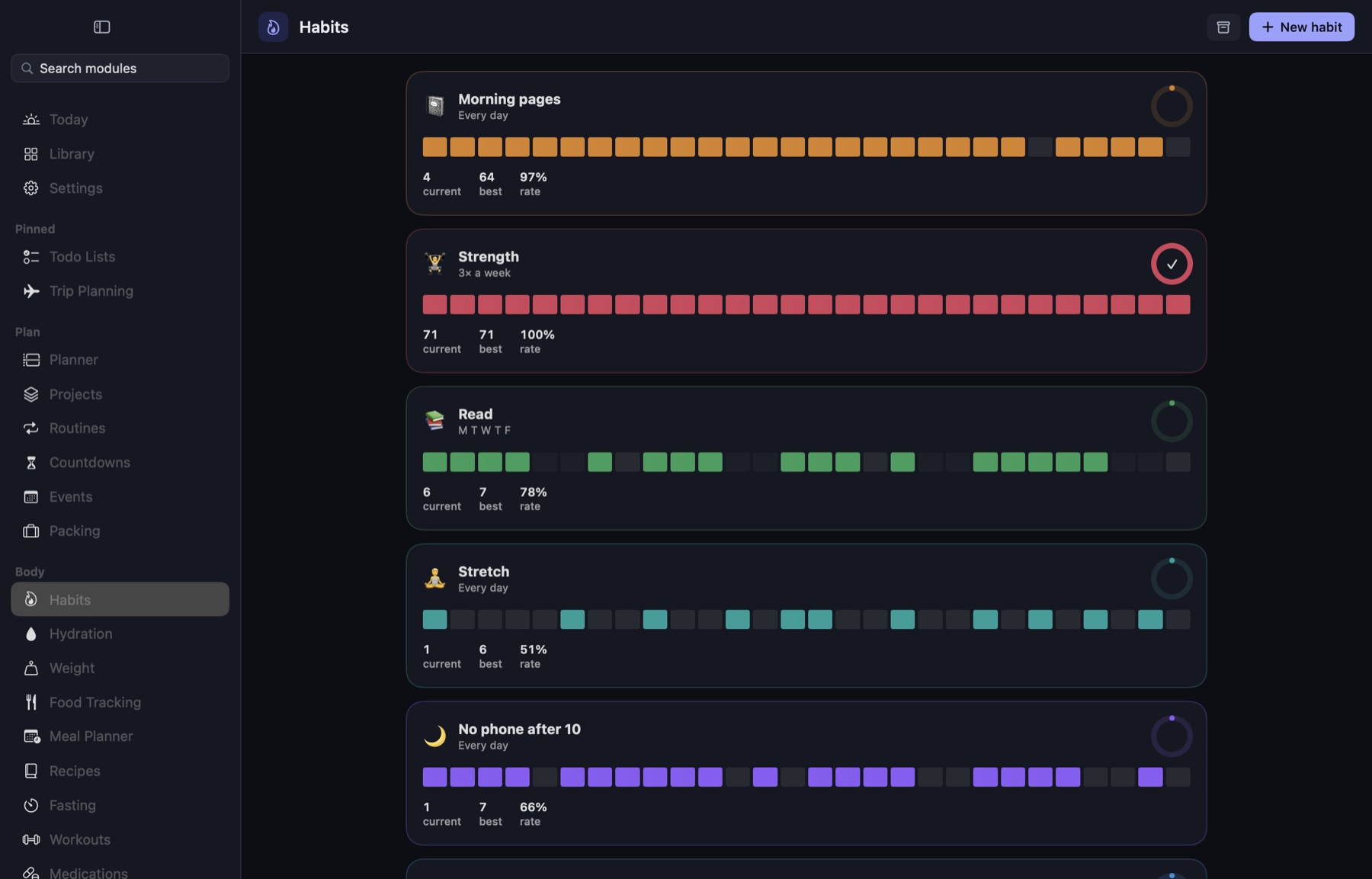The image size is (1372, 879).
Task: Click the Hydration droplet icon
Action: coord(30,634)
